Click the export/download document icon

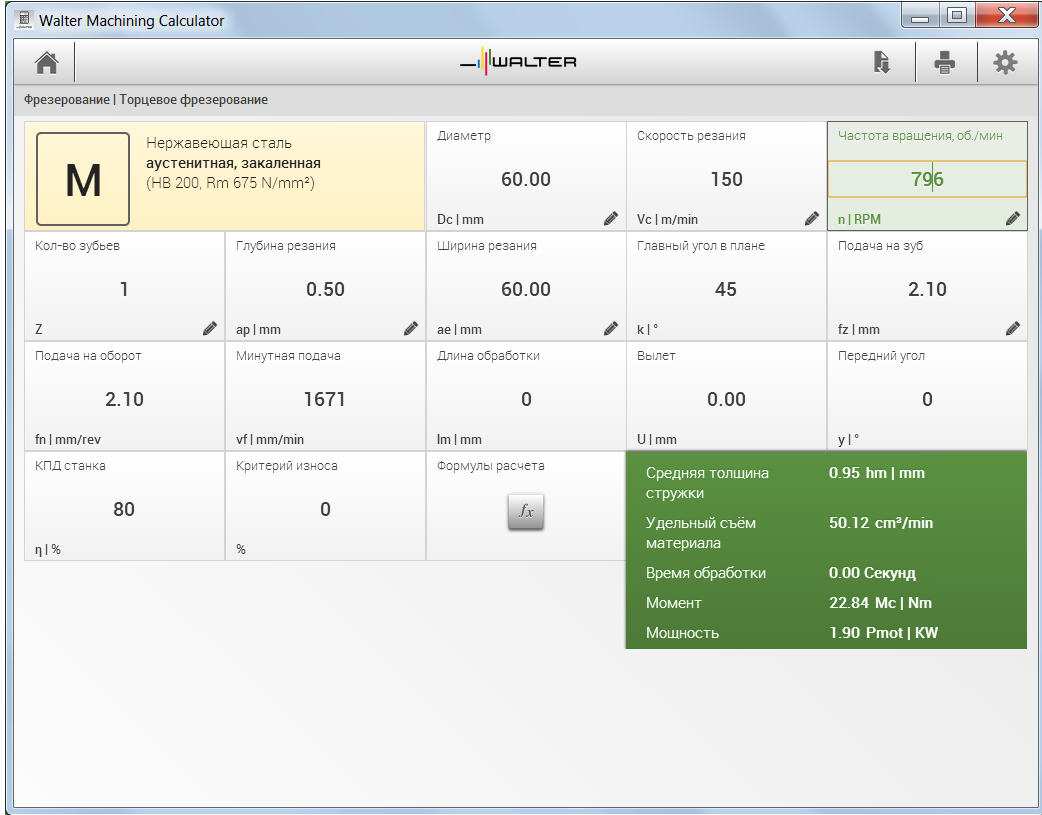[881, 62]
